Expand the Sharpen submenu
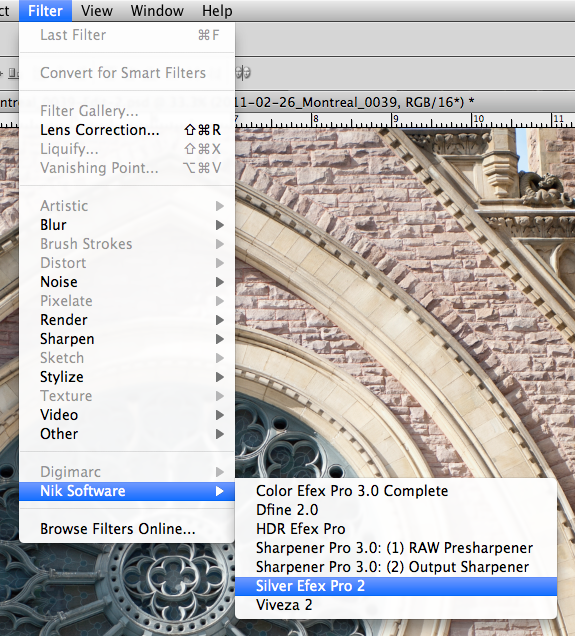The image size is (575, 636). click(x=127, y=339)
